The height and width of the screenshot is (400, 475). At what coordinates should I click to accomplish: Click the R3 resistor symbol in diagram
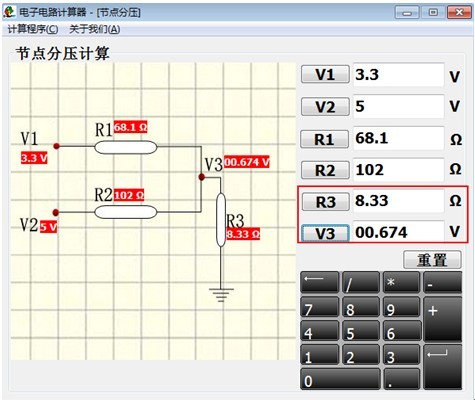coord(221,220)
